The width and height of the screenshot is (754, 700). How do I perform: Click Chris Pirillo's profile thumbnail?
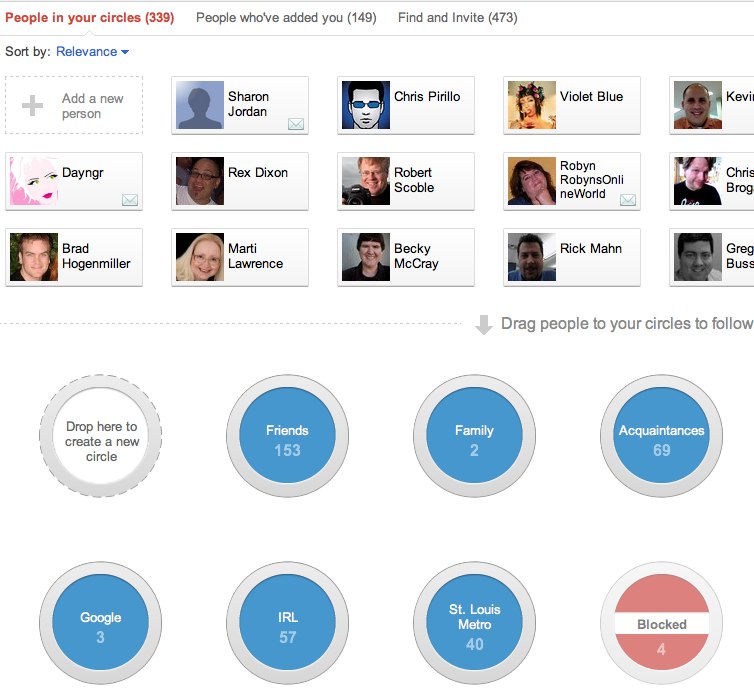coord(366,106)
